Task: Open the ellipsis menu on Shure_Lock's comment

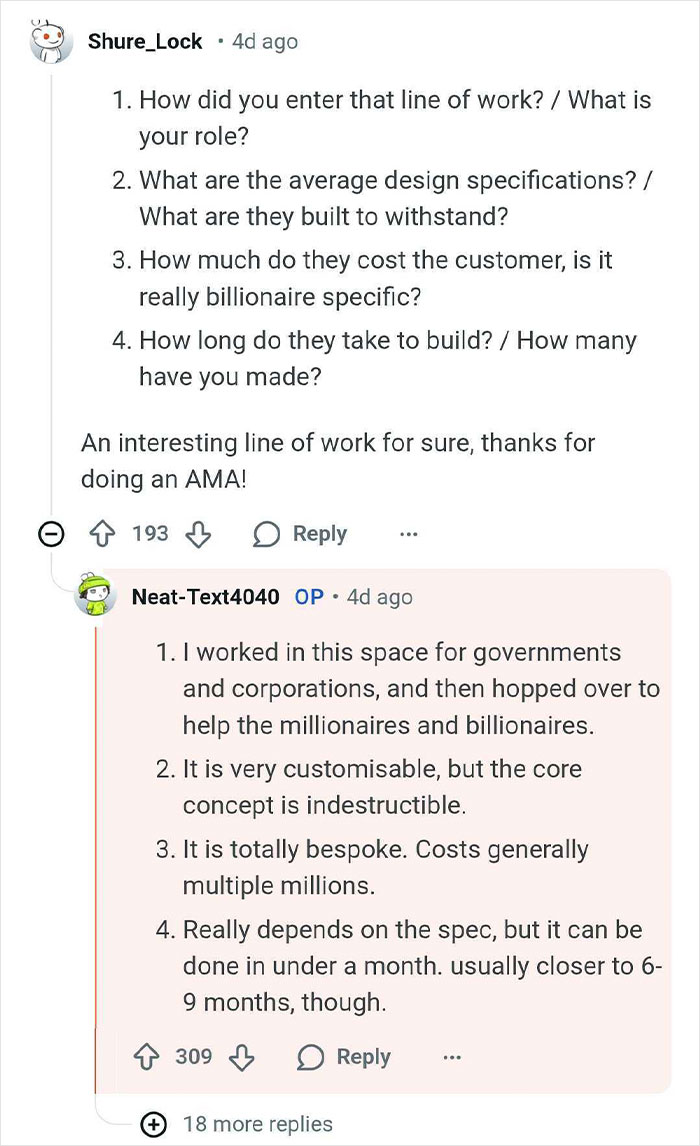Action: coord(408,535)
